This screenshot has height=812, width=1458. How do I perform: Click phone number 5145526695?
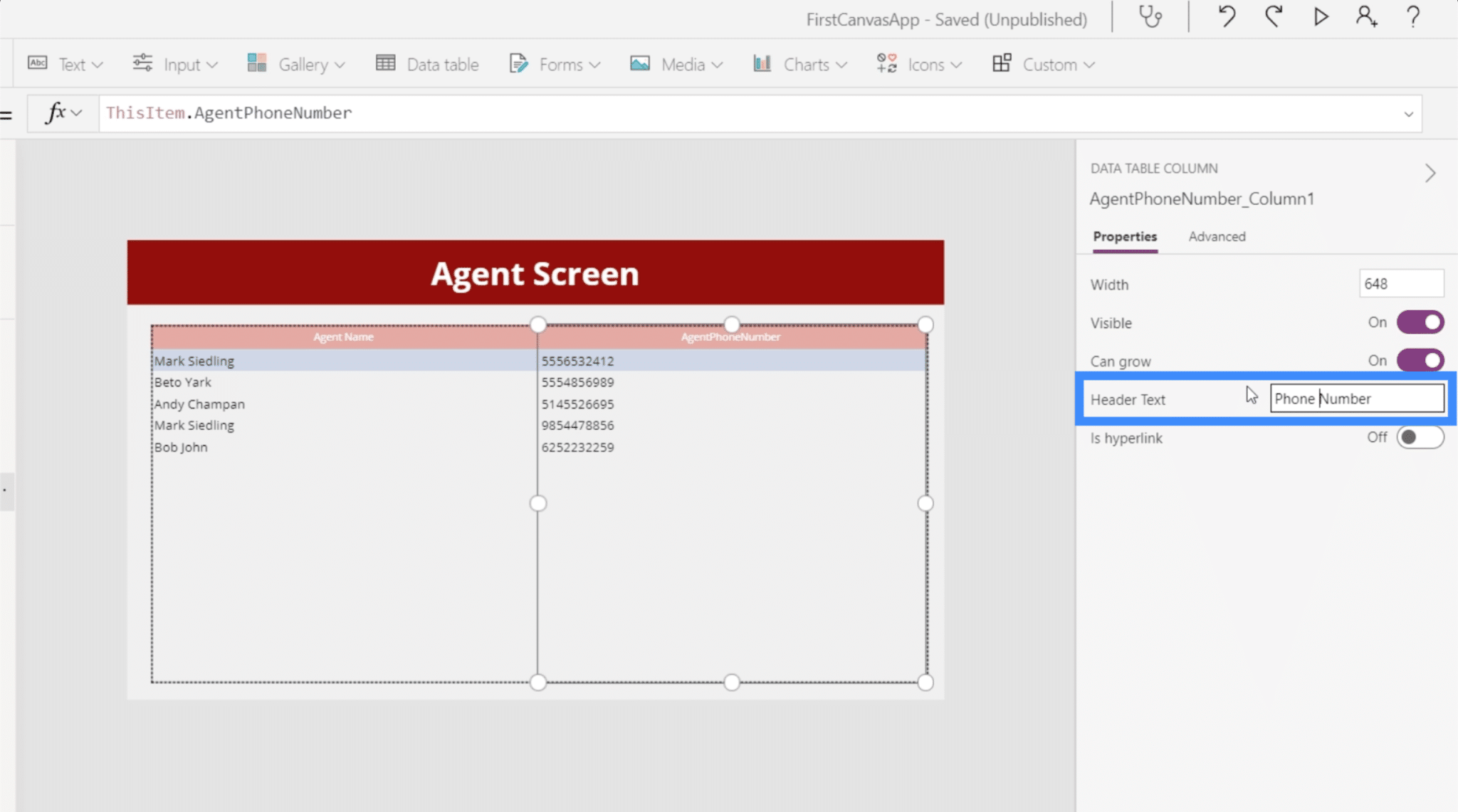577,404
